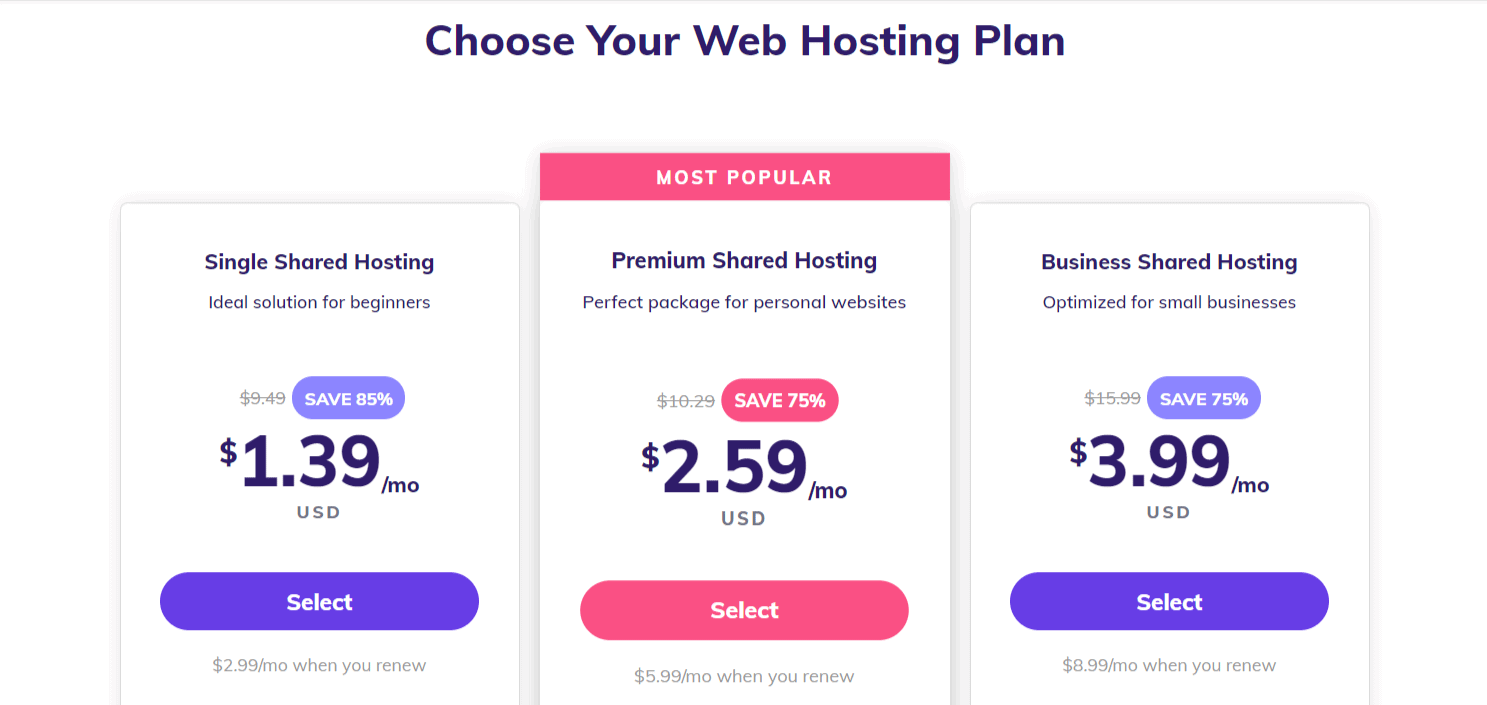Click the Premium Shared Hosting title
This screenshot has height=705, width=1487.
(x=744, y=260)
